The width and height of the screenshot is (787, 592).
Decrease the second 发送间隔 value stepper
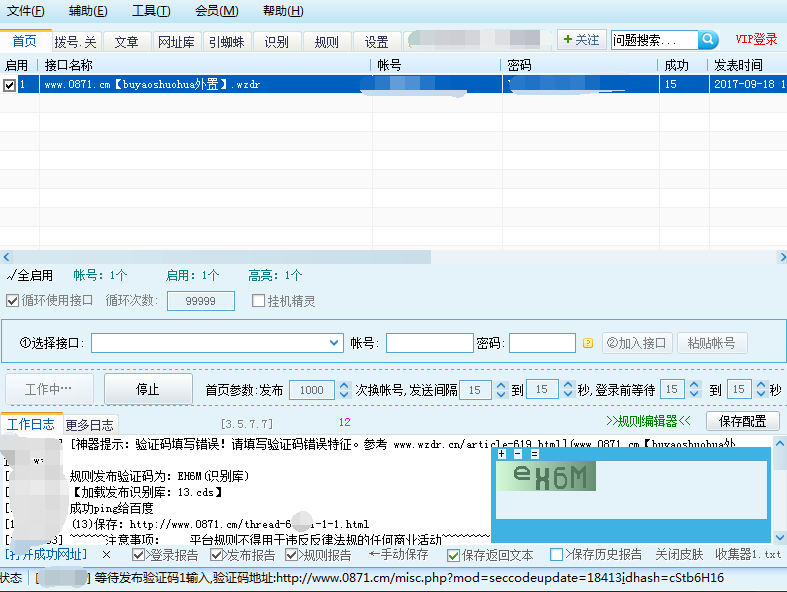(x=568, y=394)
